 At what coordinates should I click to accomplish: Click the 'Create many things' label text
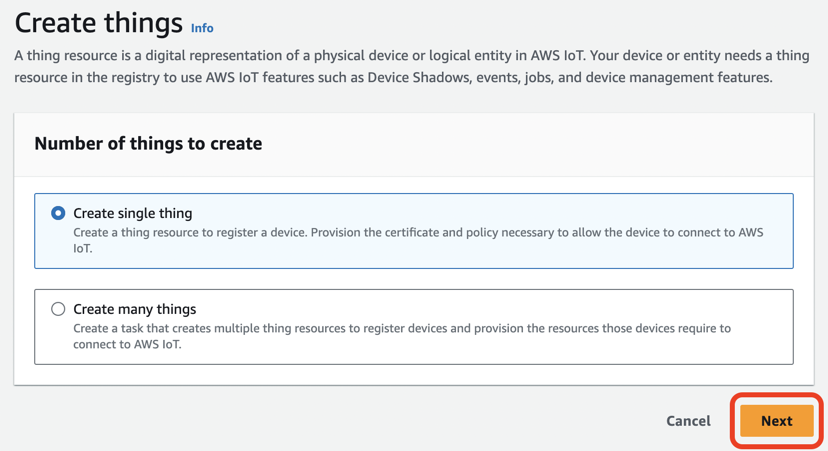[135, 309]
